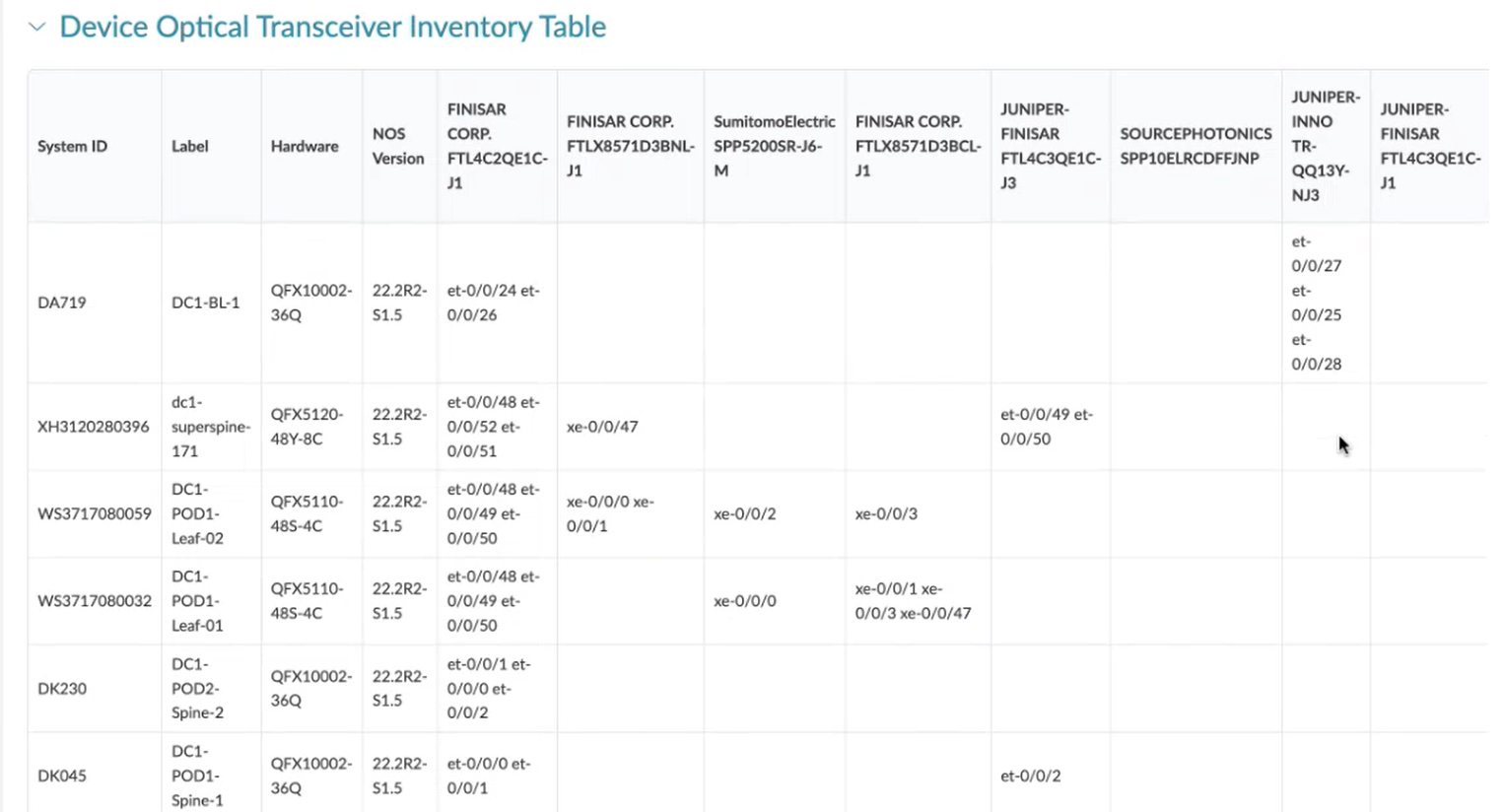Click the JUNIPER-INNOTR-QQ13Y-NJ3 column header
This screenshot has width=1503, height=812.
[x=1325, y=146]
